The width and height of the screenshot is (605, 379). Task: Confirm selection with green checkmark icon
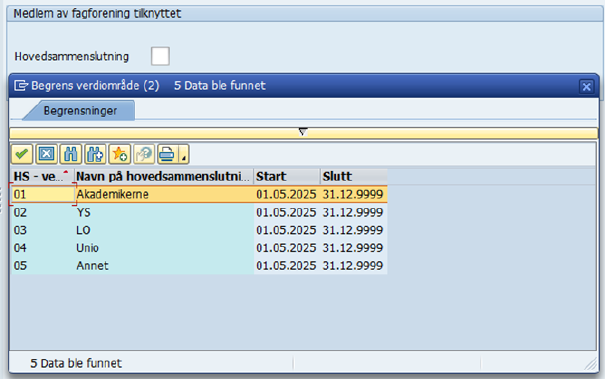tap(22, 154)
